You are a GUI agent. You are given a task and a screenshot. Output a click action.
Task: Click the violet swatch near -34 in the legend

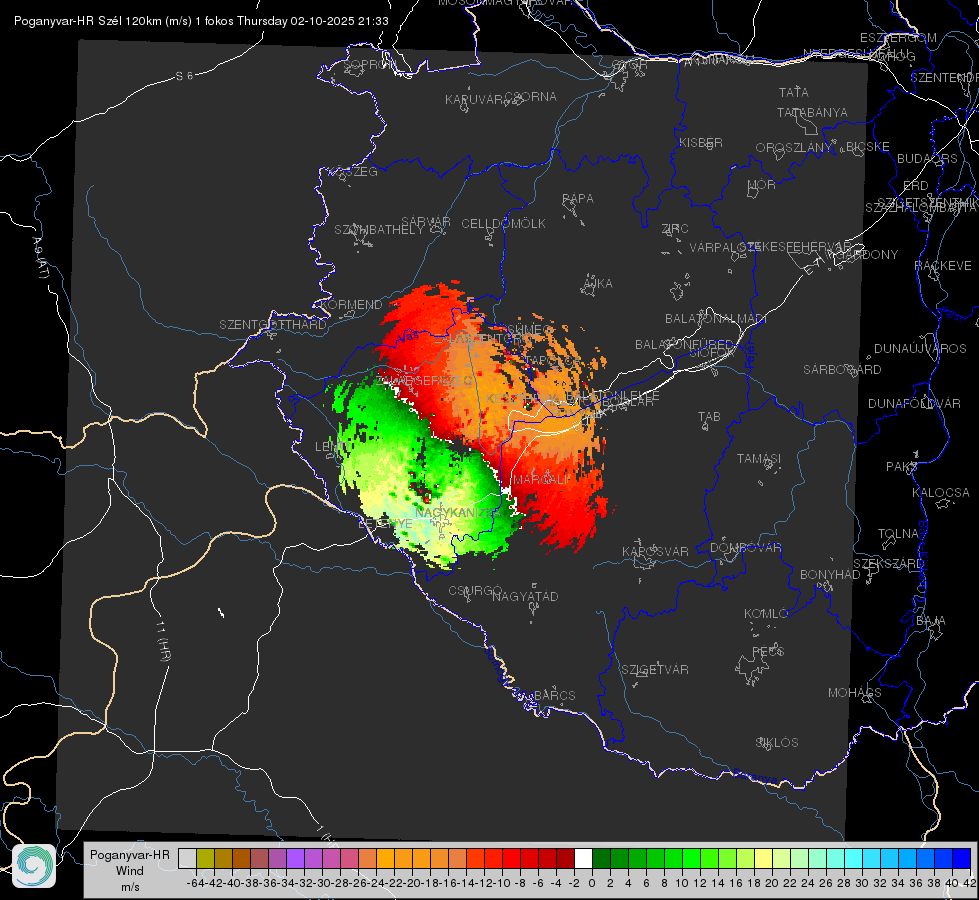coord(295,858)
